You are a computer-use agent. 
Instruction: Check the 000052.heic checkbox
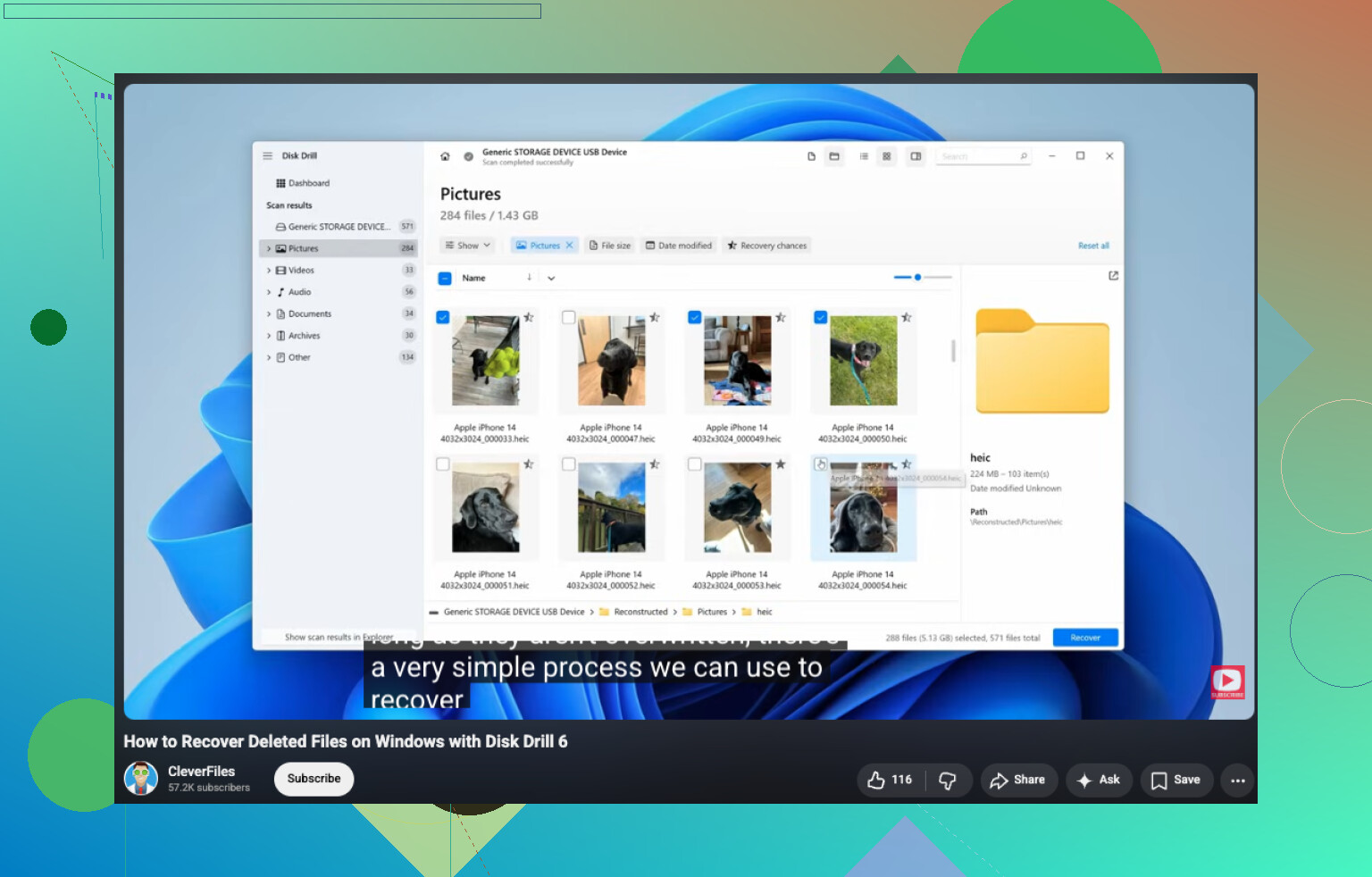(568, 464)
